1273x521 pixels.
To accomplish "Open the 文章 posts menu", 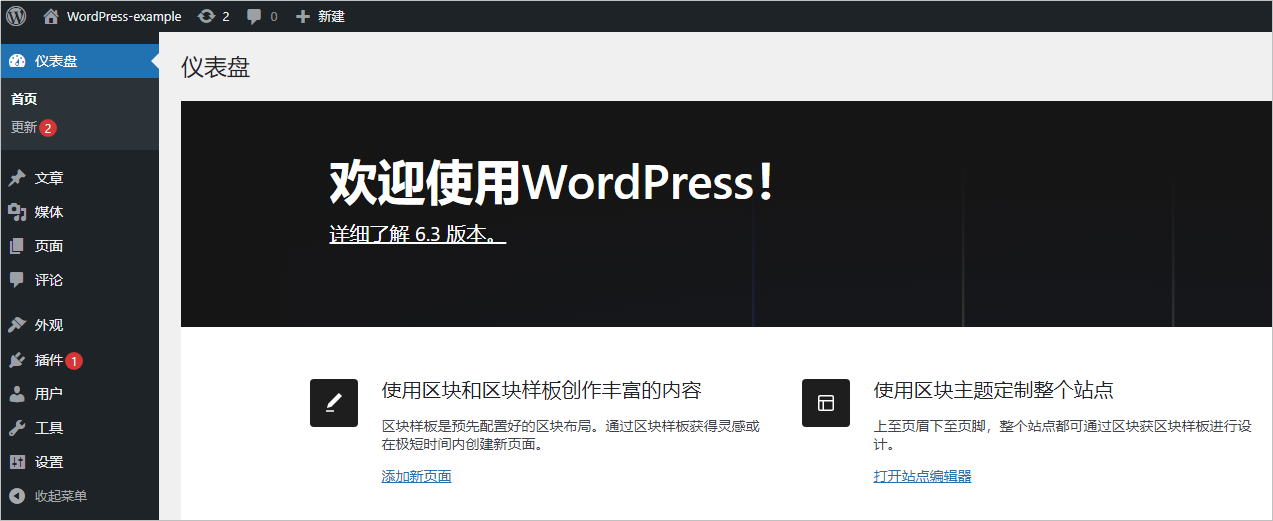I will [x=49, y=178].
